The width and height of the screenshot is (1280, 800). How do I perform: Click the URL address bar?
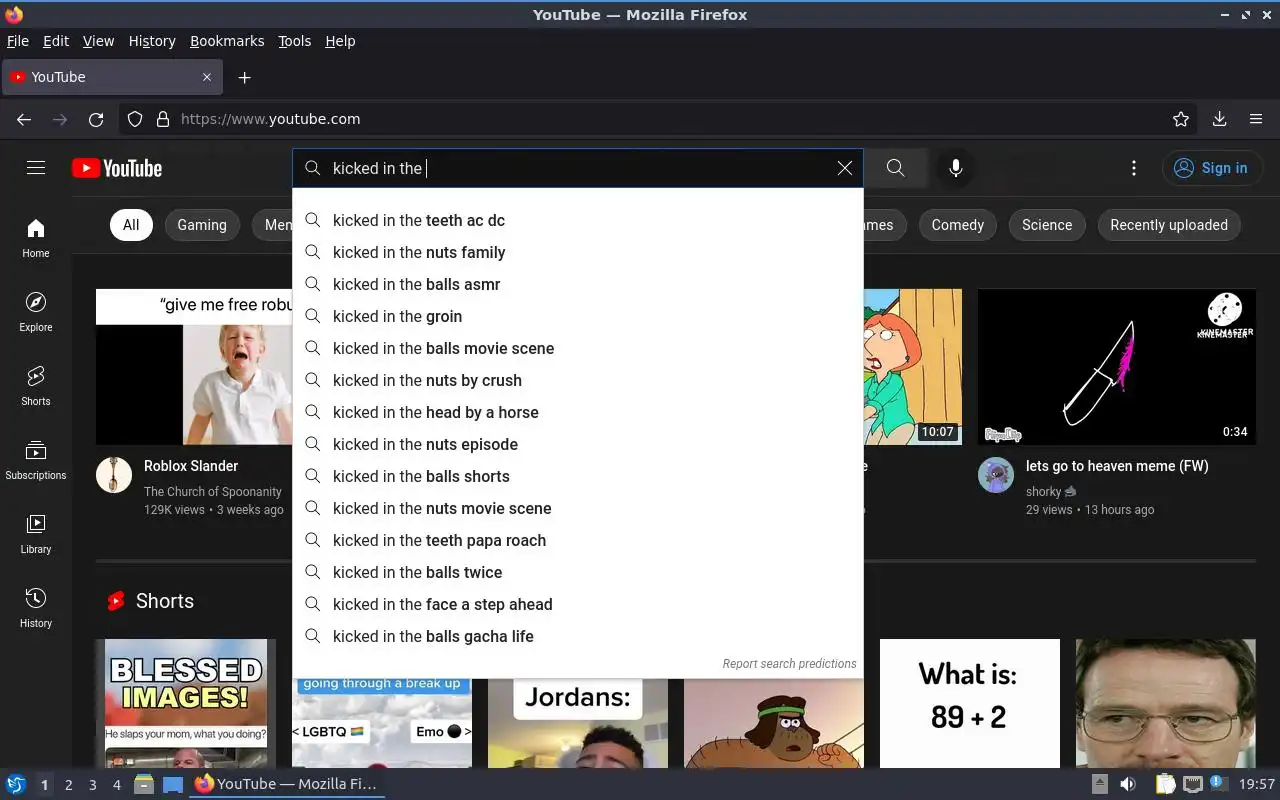click(x=660, y=119)
